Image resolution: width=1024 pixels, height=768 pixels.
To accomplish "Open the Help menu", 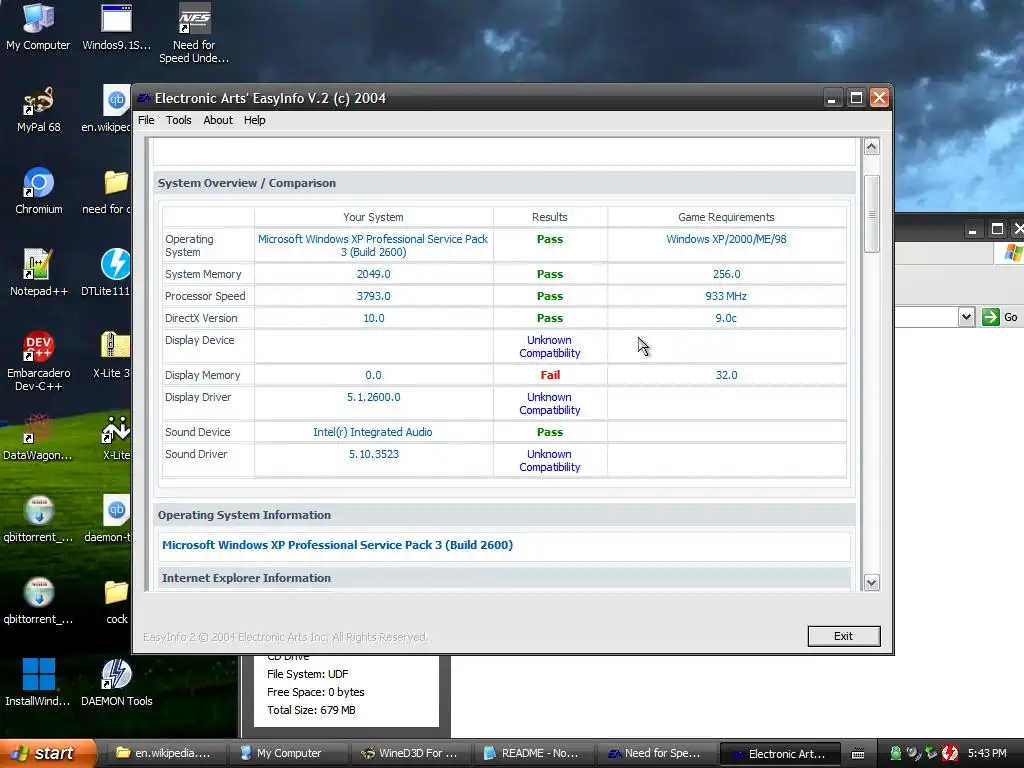I will [254, 120].
